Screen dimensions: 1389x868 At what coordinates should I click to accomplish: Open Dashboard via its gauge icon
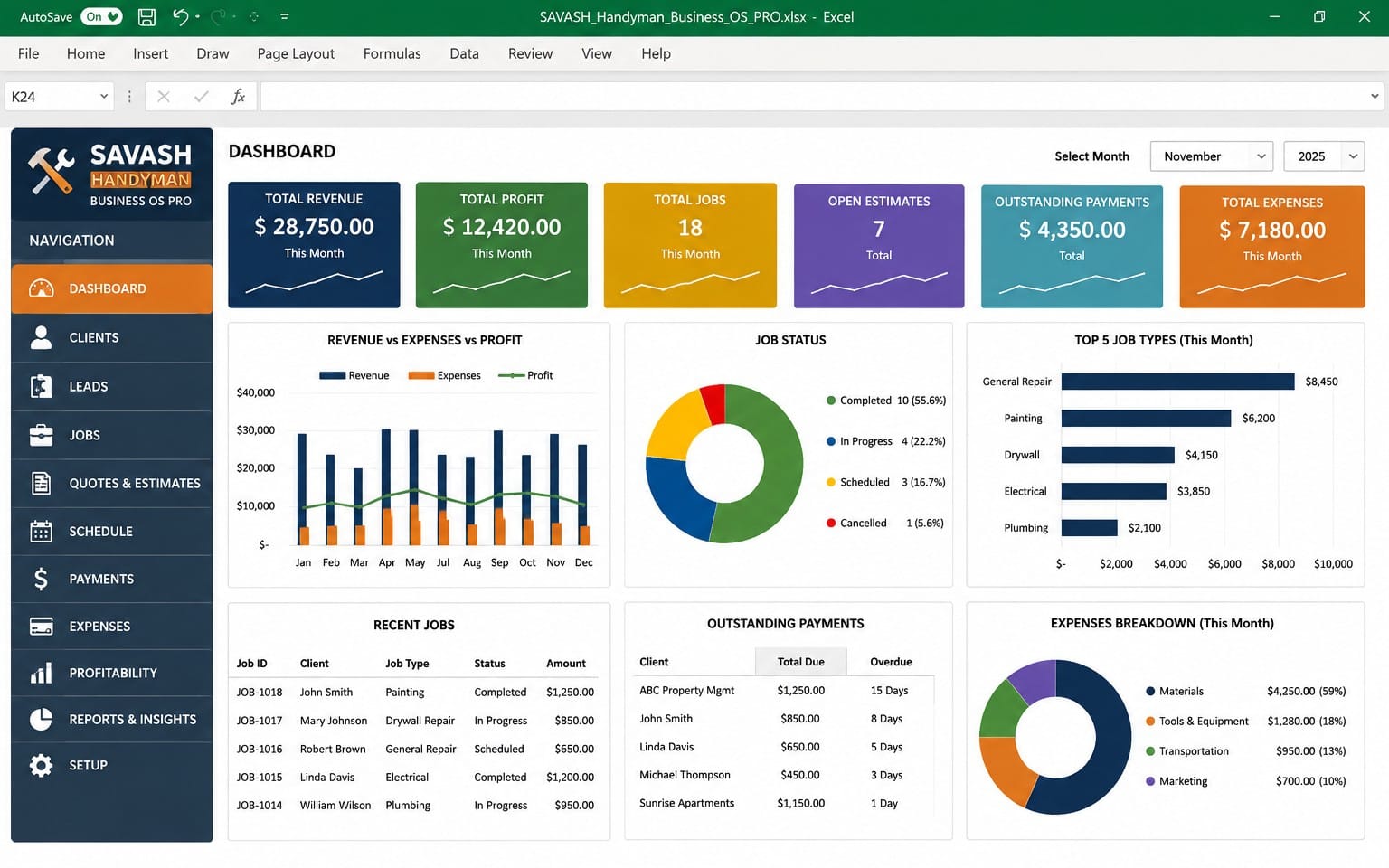pyautogui.click(x=41, y=288)
